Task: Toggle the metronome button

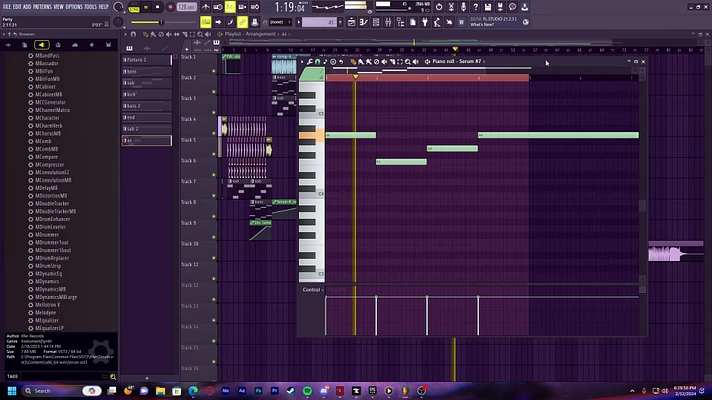Action: (206, 7)
